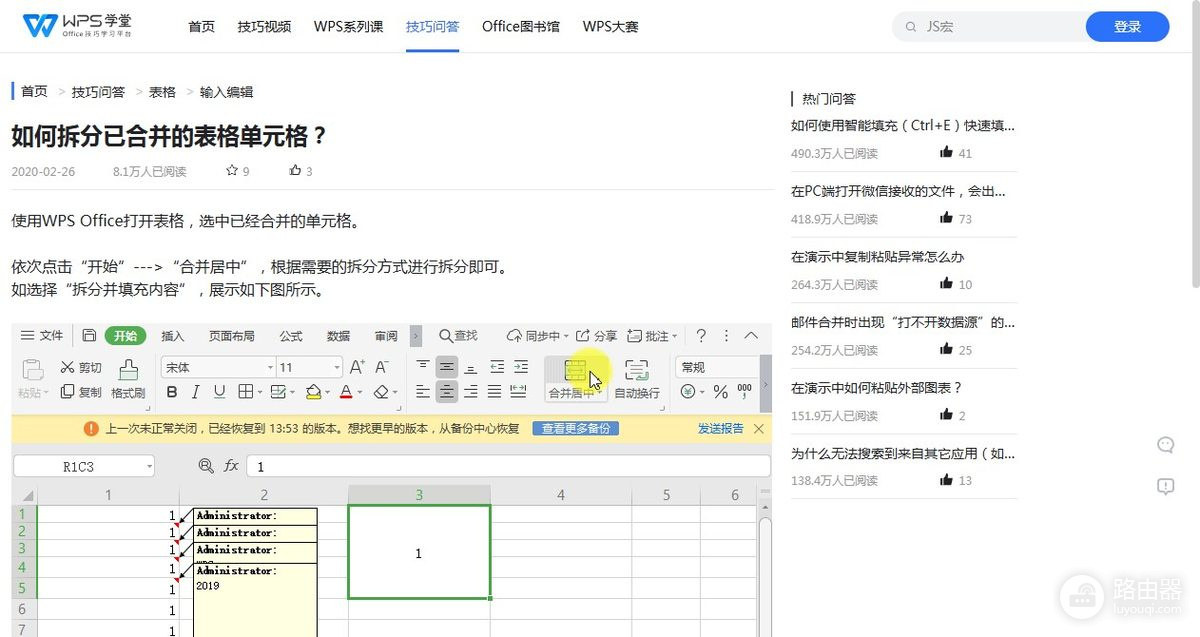Click the save icon in spreadsheet toolbar
Screen dimensions: 1200x637
(89, 336)
